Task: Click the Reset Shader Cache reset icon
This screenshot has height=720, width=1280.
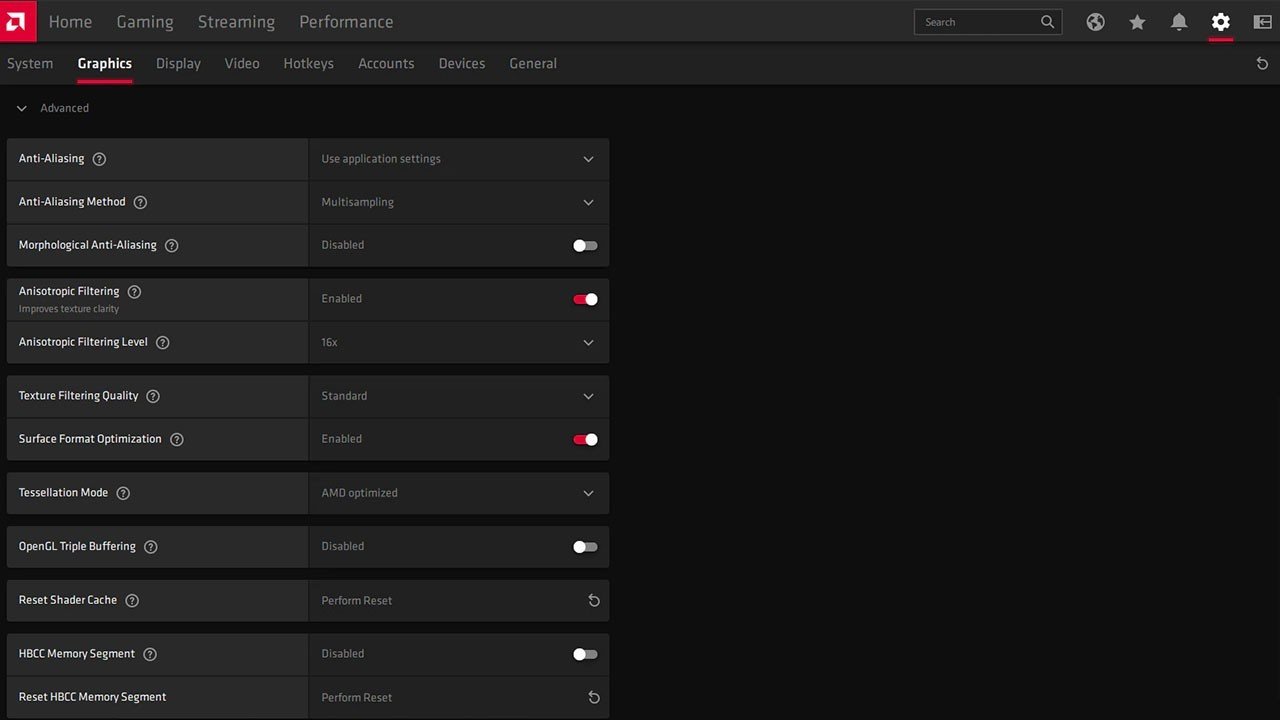Action: pyautogui.click(x=594, y=601)
